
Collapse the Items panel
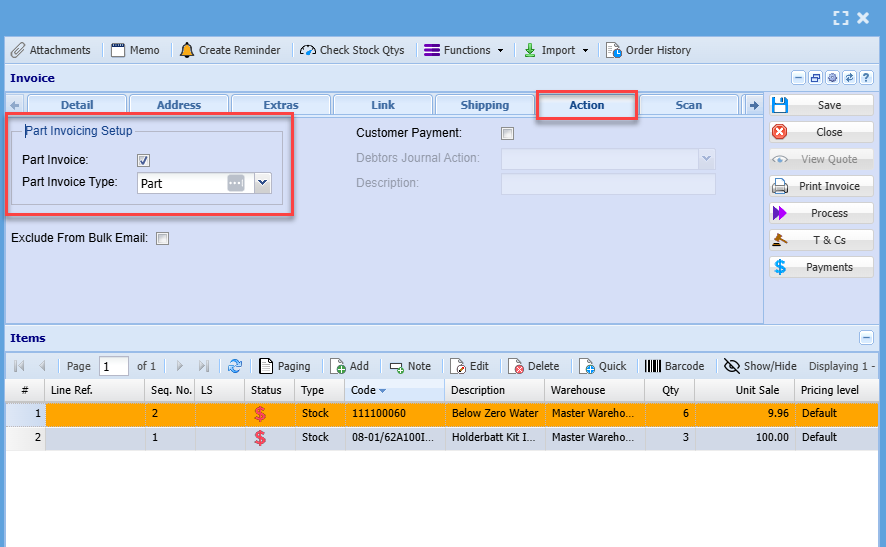coord(866,338)
